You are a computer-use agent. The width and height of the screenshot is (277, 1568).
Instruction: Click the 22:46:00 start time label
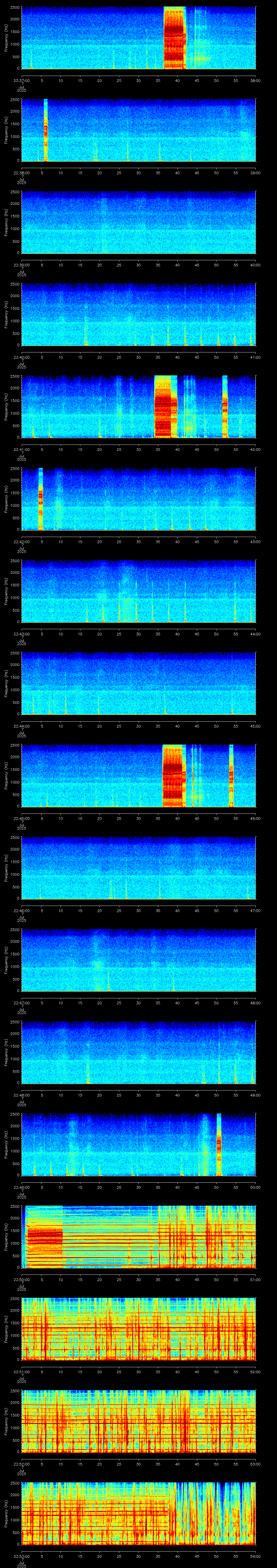tap(21, 910)
